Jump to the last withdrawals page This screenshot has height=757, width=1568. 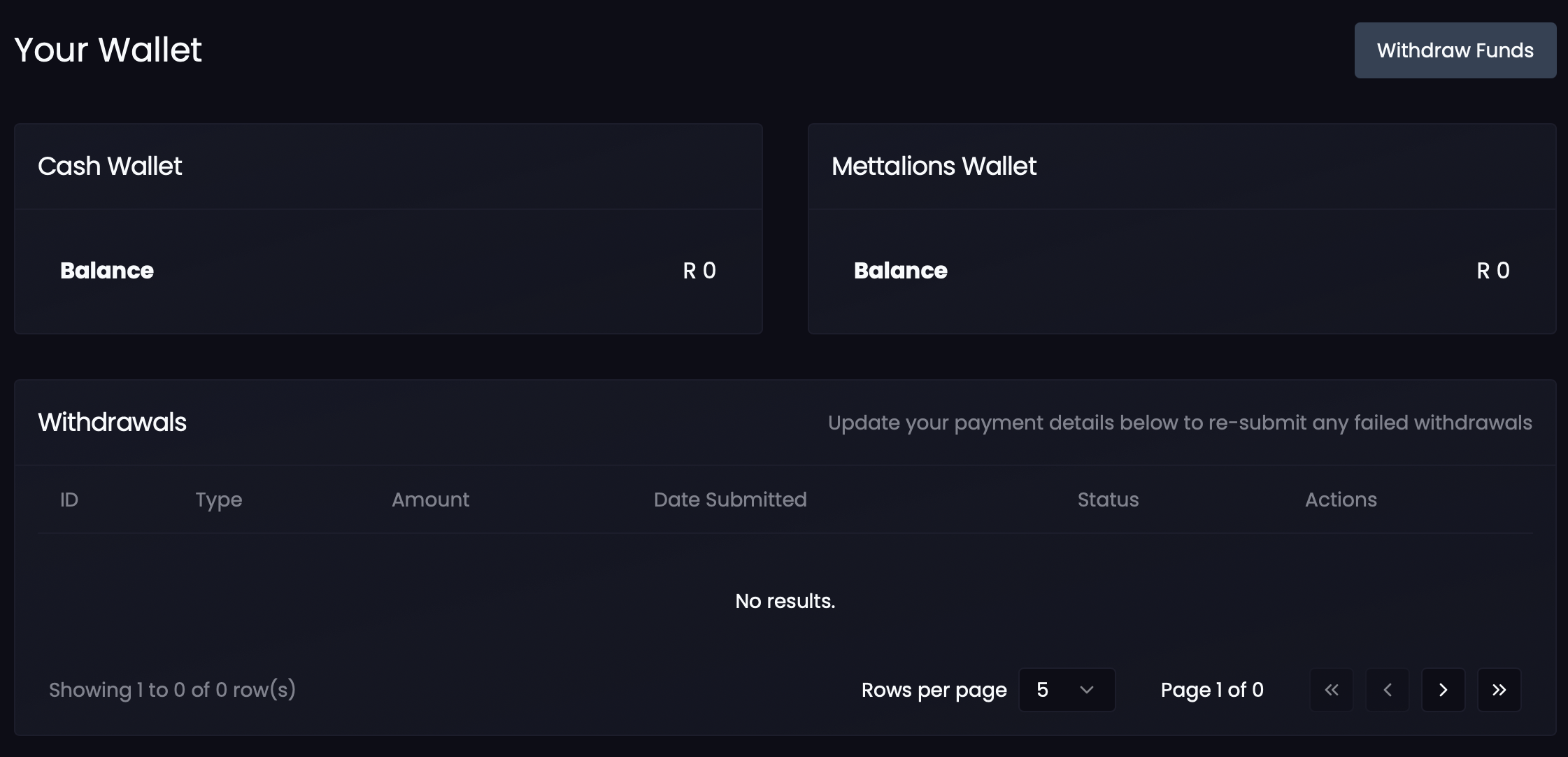1499,690
